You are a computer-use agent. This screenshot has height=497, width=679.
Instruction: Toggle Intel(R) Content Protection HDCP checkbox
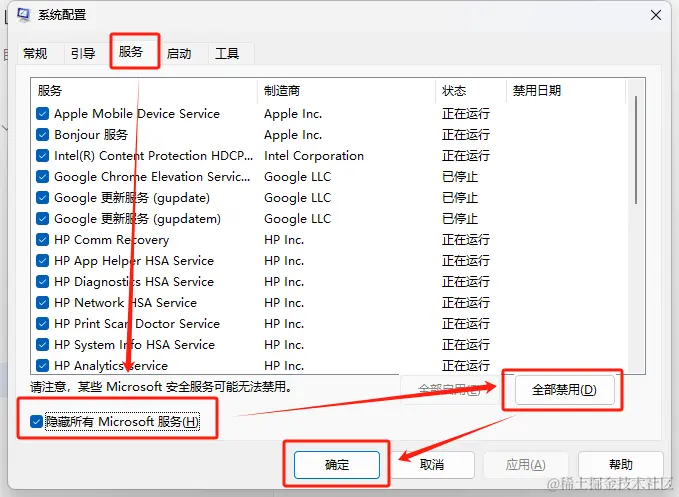pyautogui.click(x=42, y=155)
